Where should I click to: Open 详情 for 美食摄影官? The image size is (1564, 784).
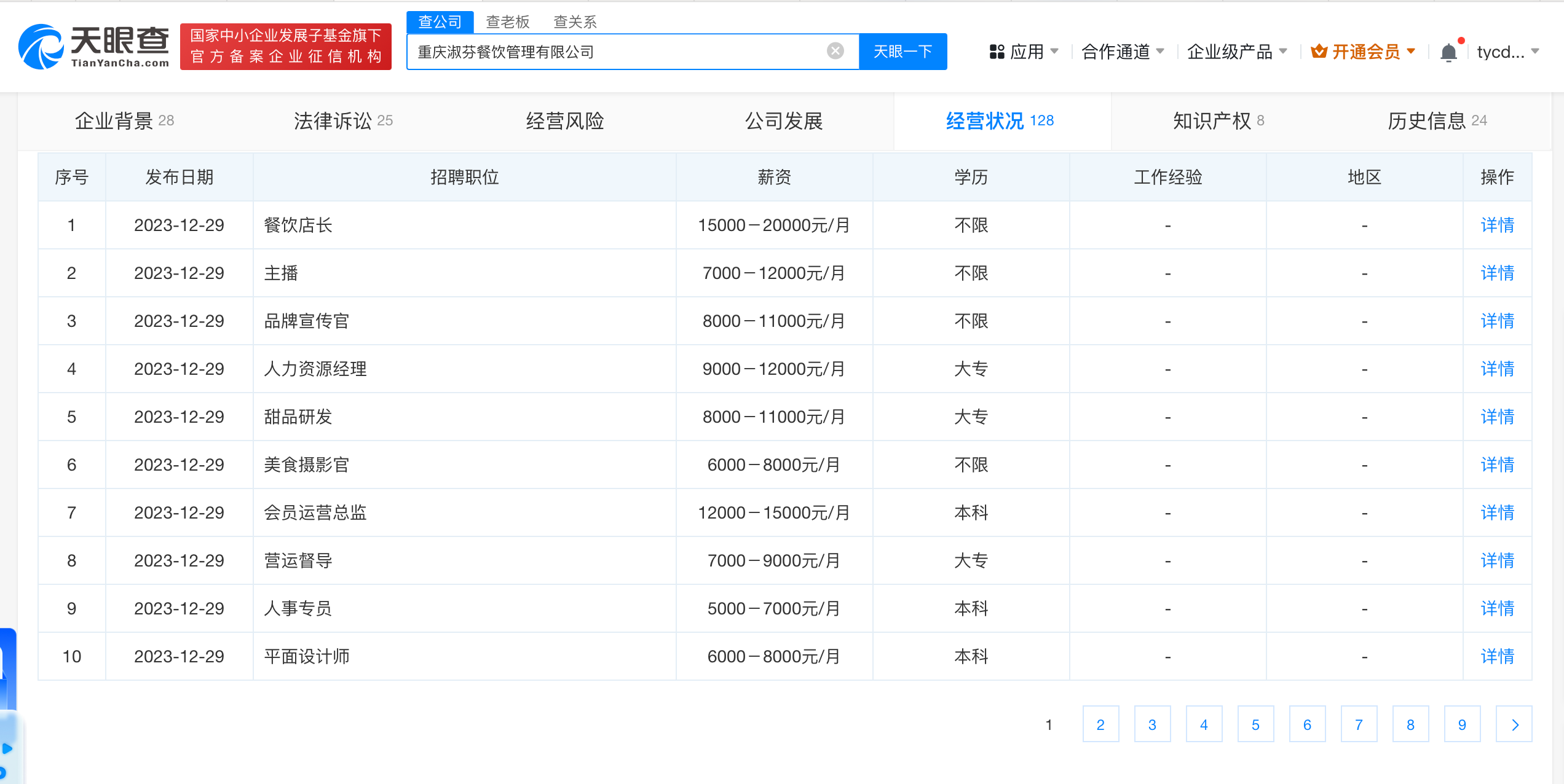pos(1498,465)
